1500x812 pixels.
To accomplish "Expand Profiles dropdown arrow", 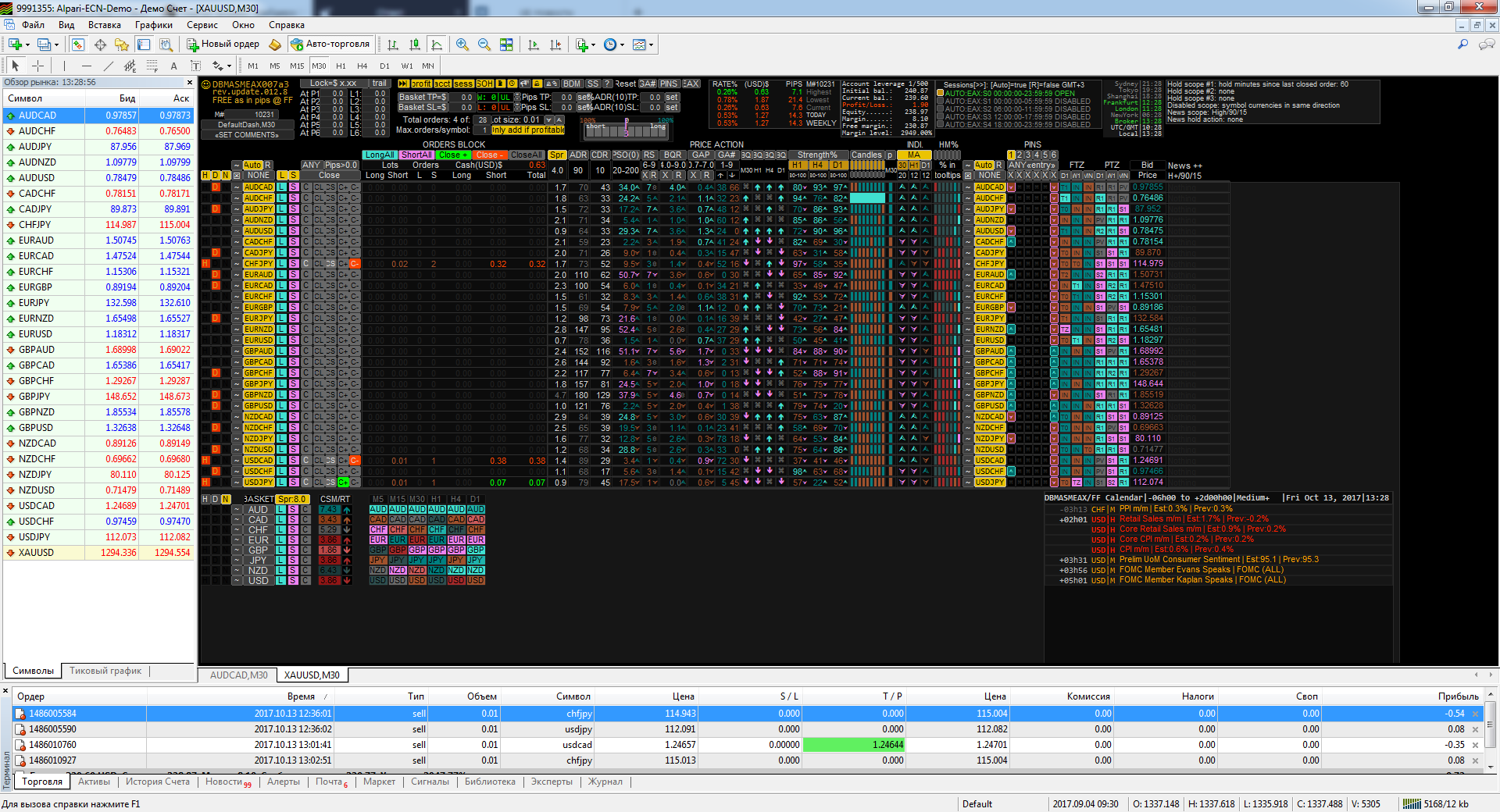I will (57, 45).
